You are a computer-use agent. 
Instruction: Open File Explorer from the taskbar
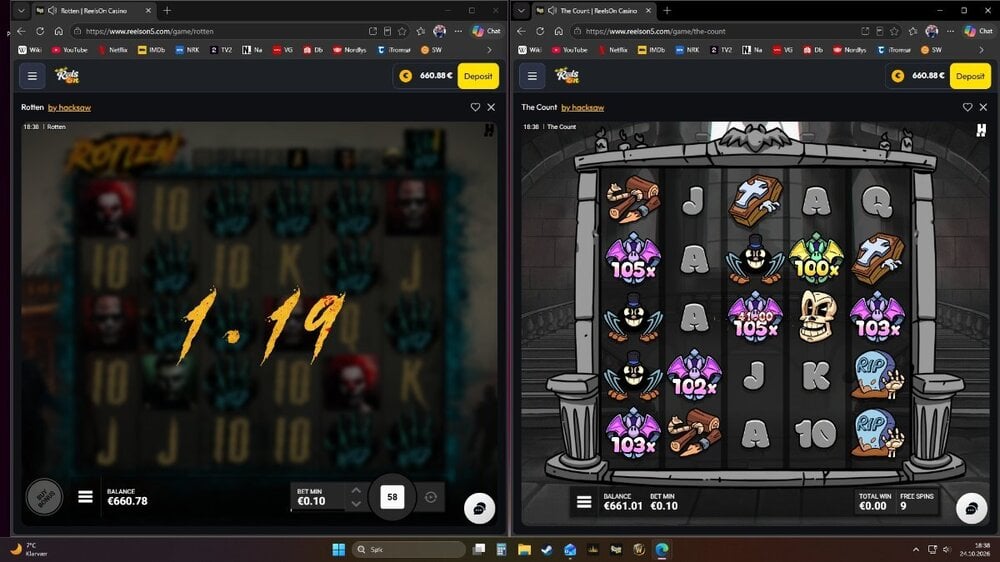coord(524,549)
